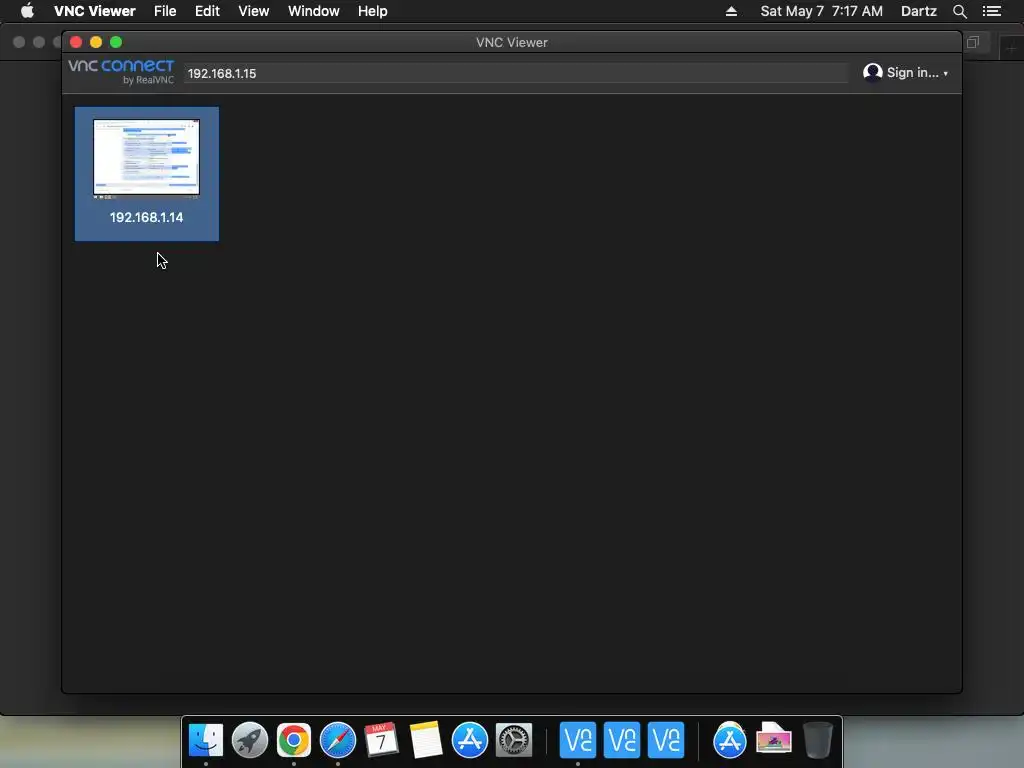Launch Safari from the dock
The width and height of the screenshot is (1024, 768).
338,740
